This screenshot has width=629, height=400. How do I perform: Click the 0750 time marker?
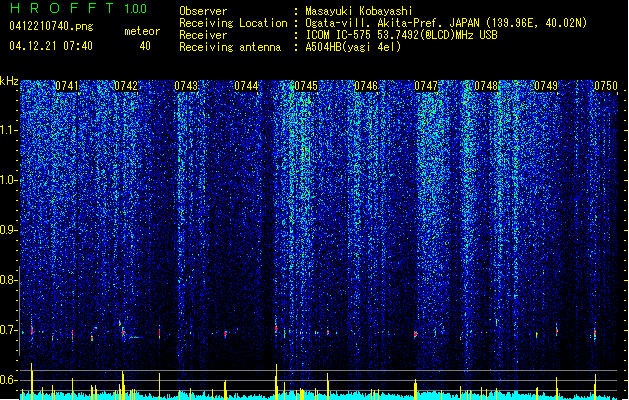606,86
